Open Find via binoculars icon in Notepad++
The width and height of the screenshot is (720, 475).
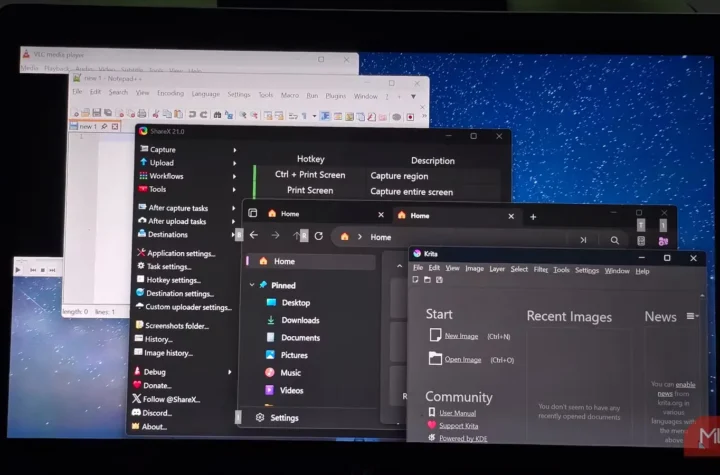click(217, 114)
